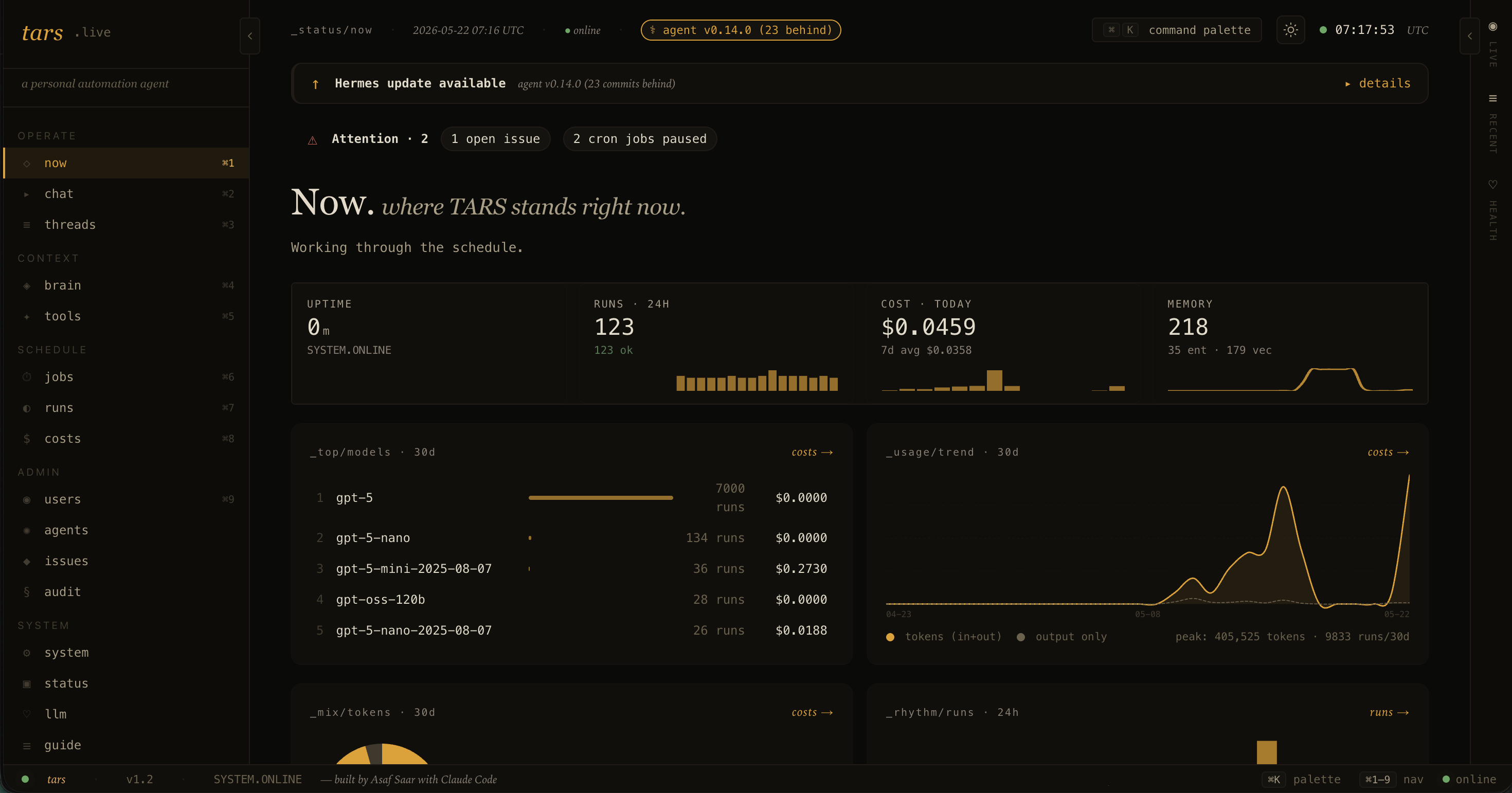
Task: Click v1.2 version in footer
Action: pyautogui.click(x=140, y=780)
